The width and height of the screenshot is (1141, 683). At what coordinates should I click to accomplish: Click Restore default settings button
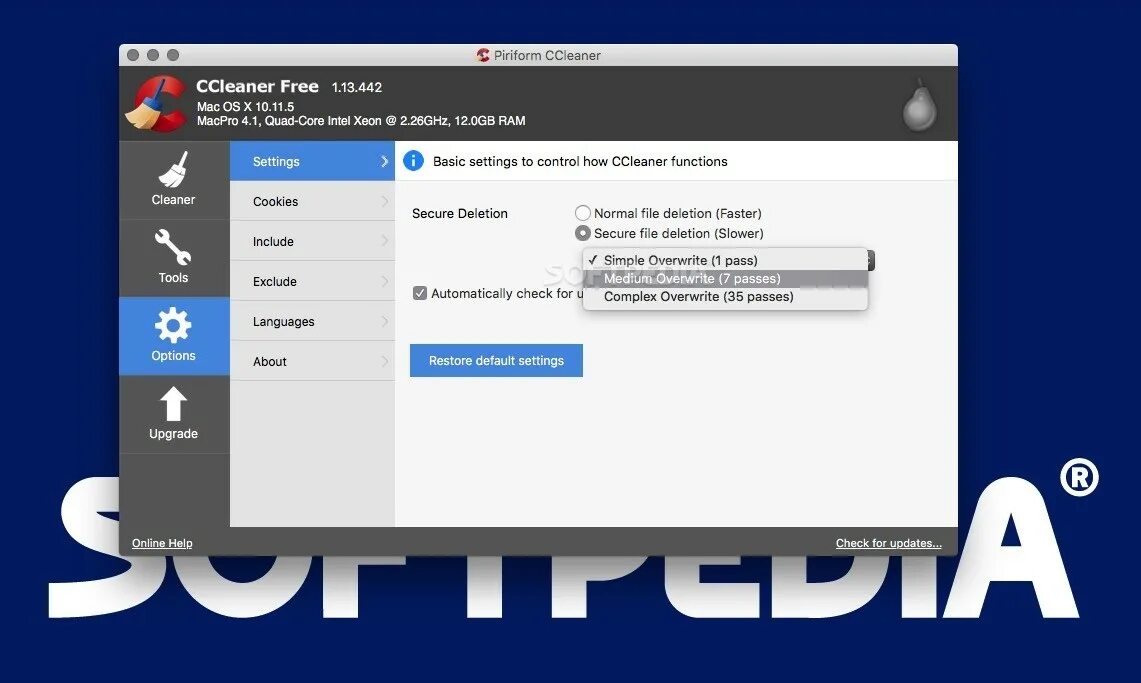(496, 361)
